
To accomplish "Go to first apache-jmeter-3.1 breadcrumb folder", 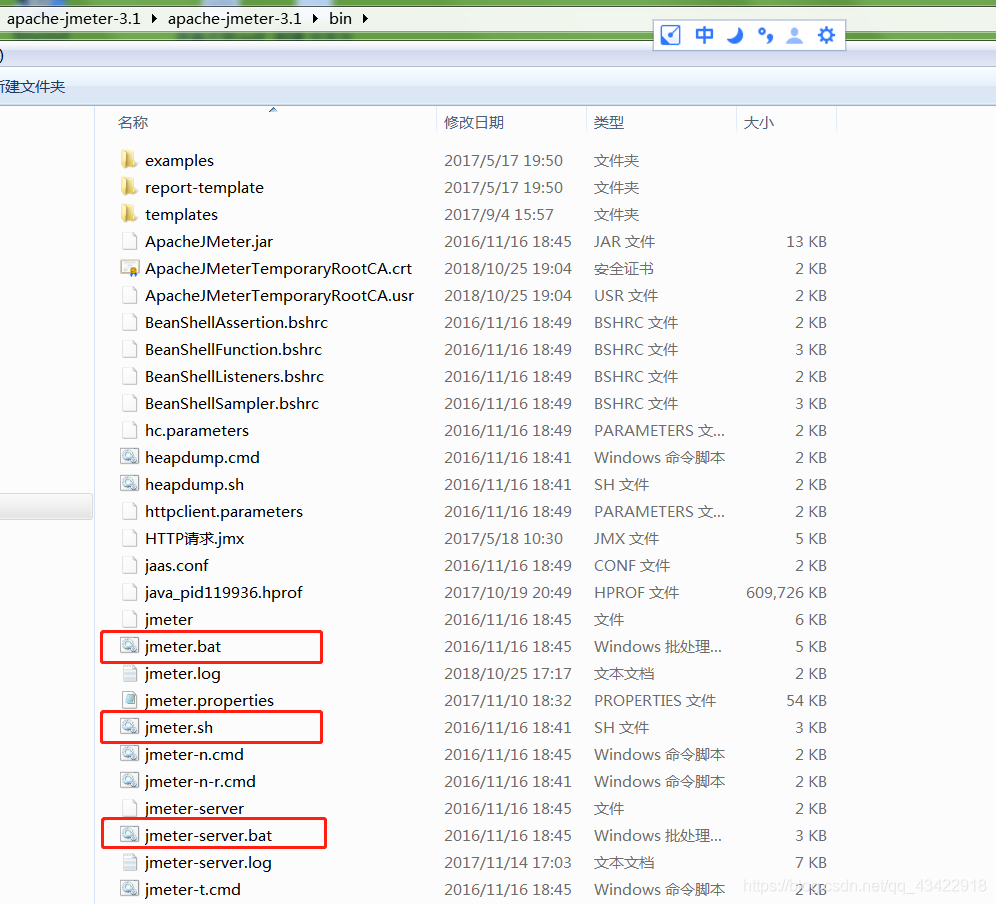I will click(74, 18).
